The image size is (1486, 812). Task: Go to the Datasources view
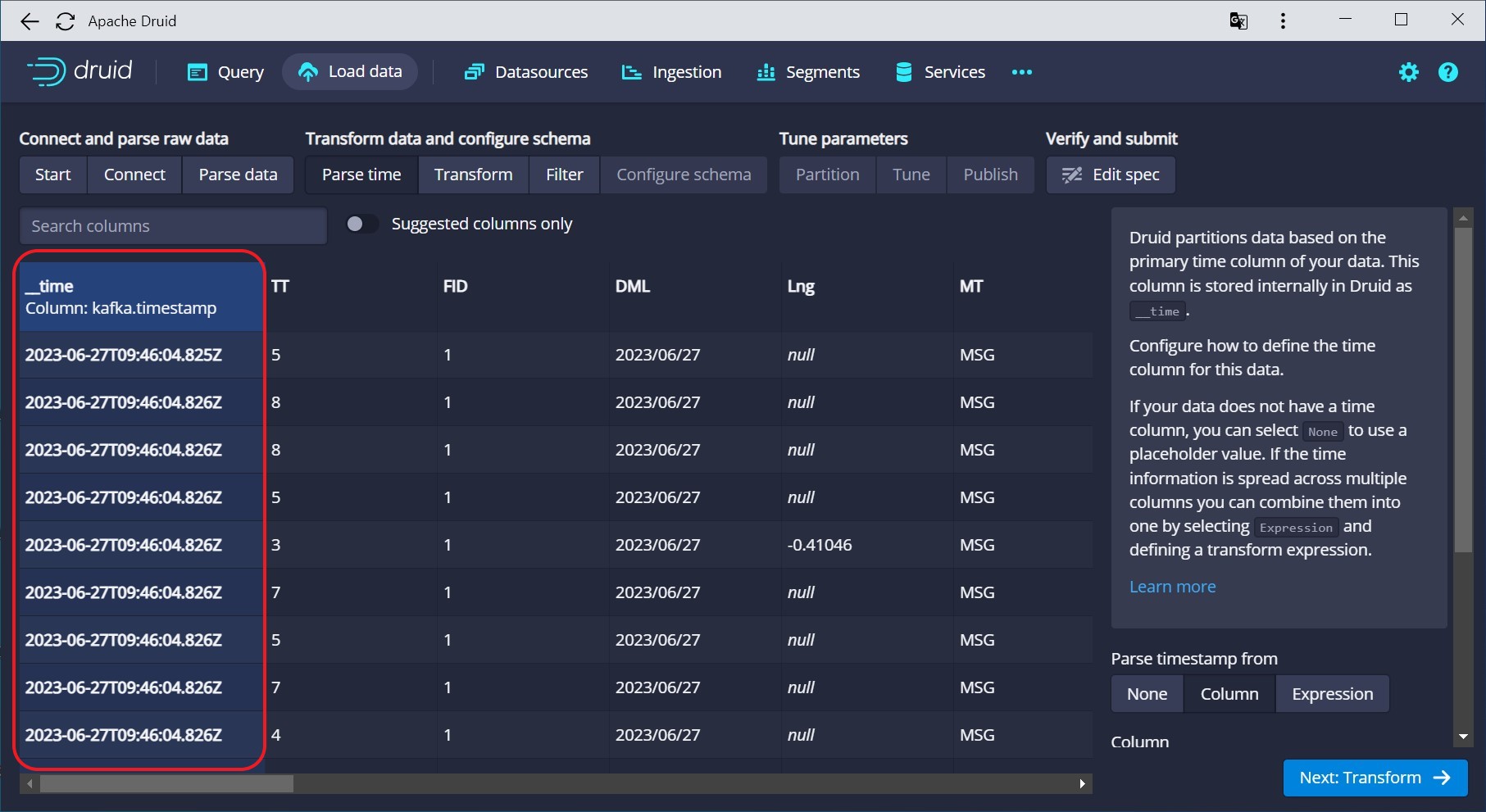[x=526, y=72]
